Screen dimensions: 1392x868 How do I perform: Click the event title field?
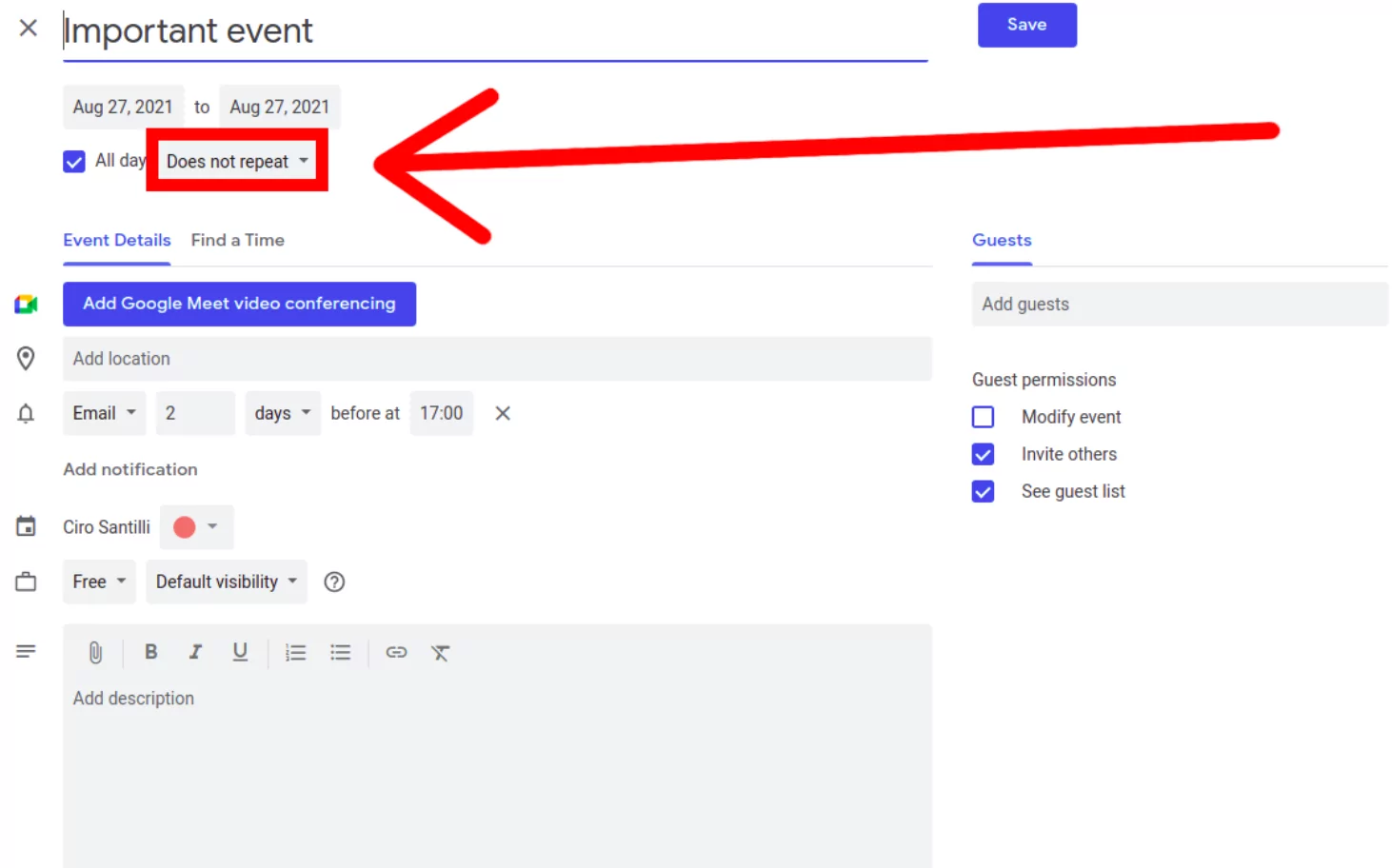(495, 31)
